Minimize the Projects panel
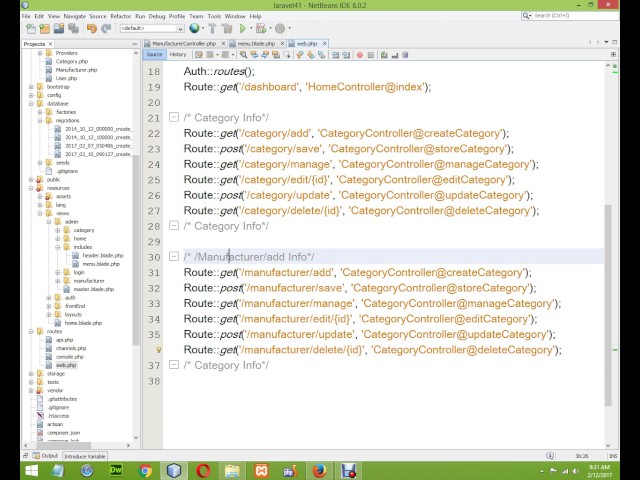The width and height of the screenshot is (640, 480). tap(135, 44)
